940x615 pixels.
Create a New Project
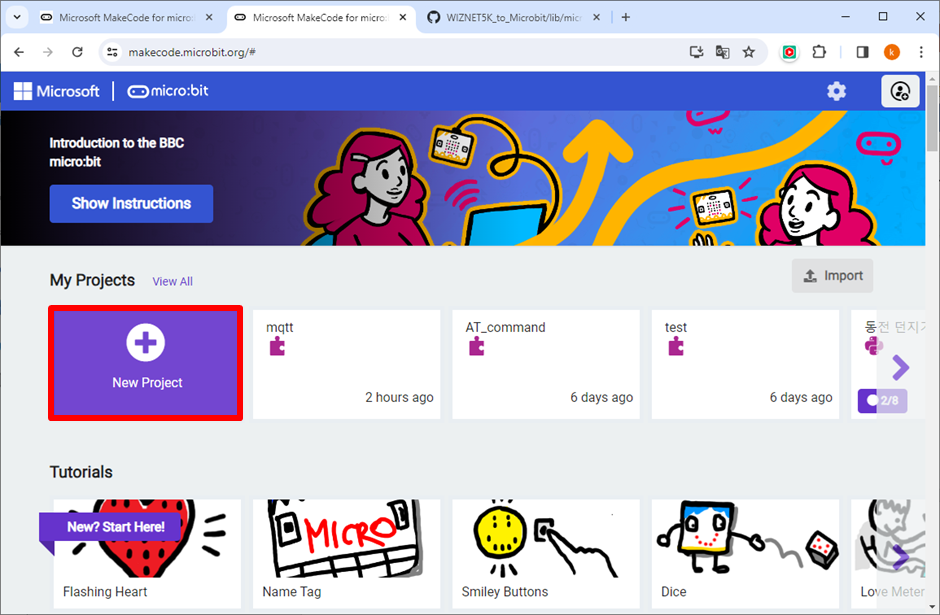click(146, 363)
